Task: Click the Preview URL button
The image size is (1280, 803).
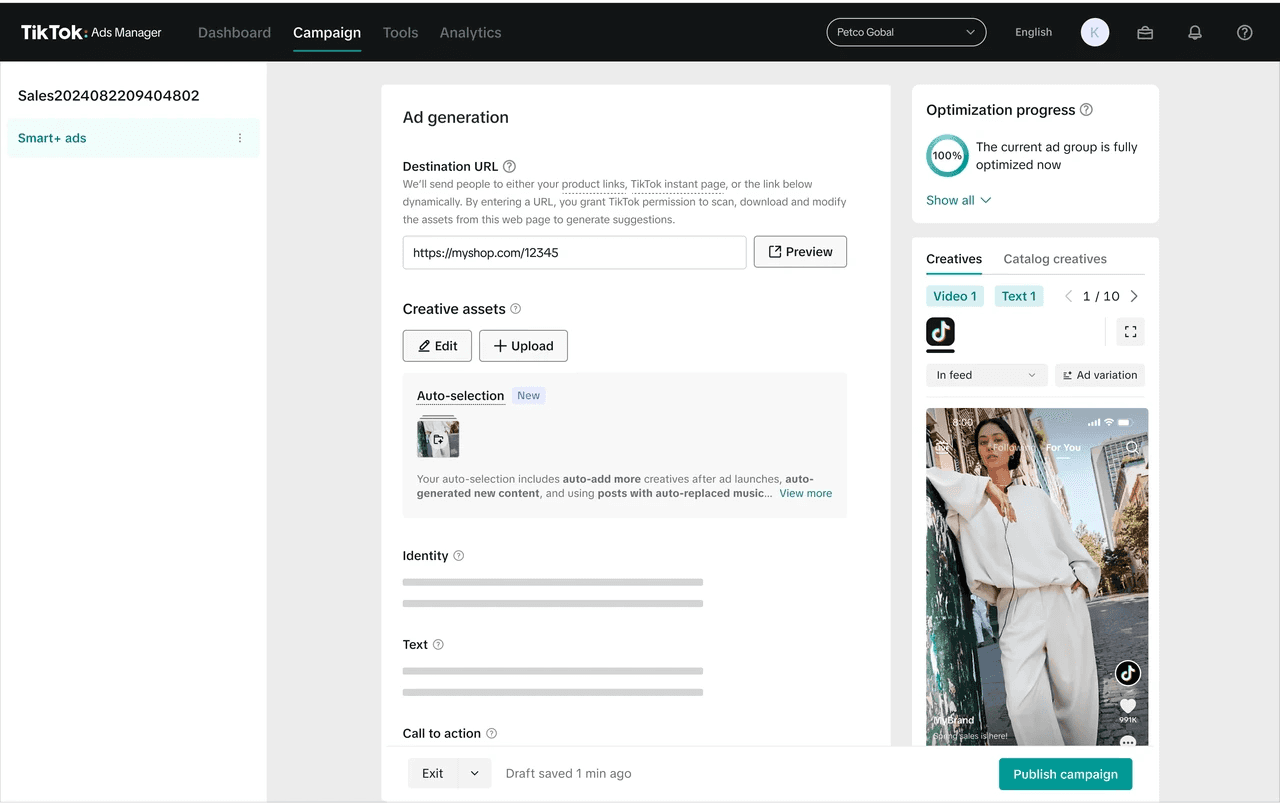Action: click(x=800, y=252)
